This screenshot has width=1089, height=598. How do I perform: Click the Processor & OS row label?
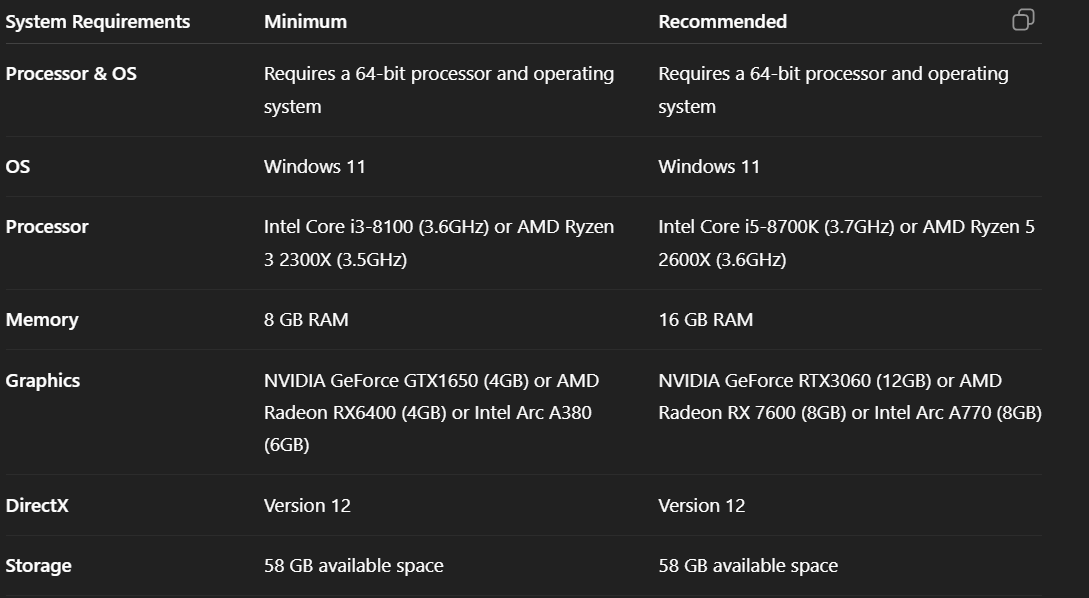(x=71, y=73)
